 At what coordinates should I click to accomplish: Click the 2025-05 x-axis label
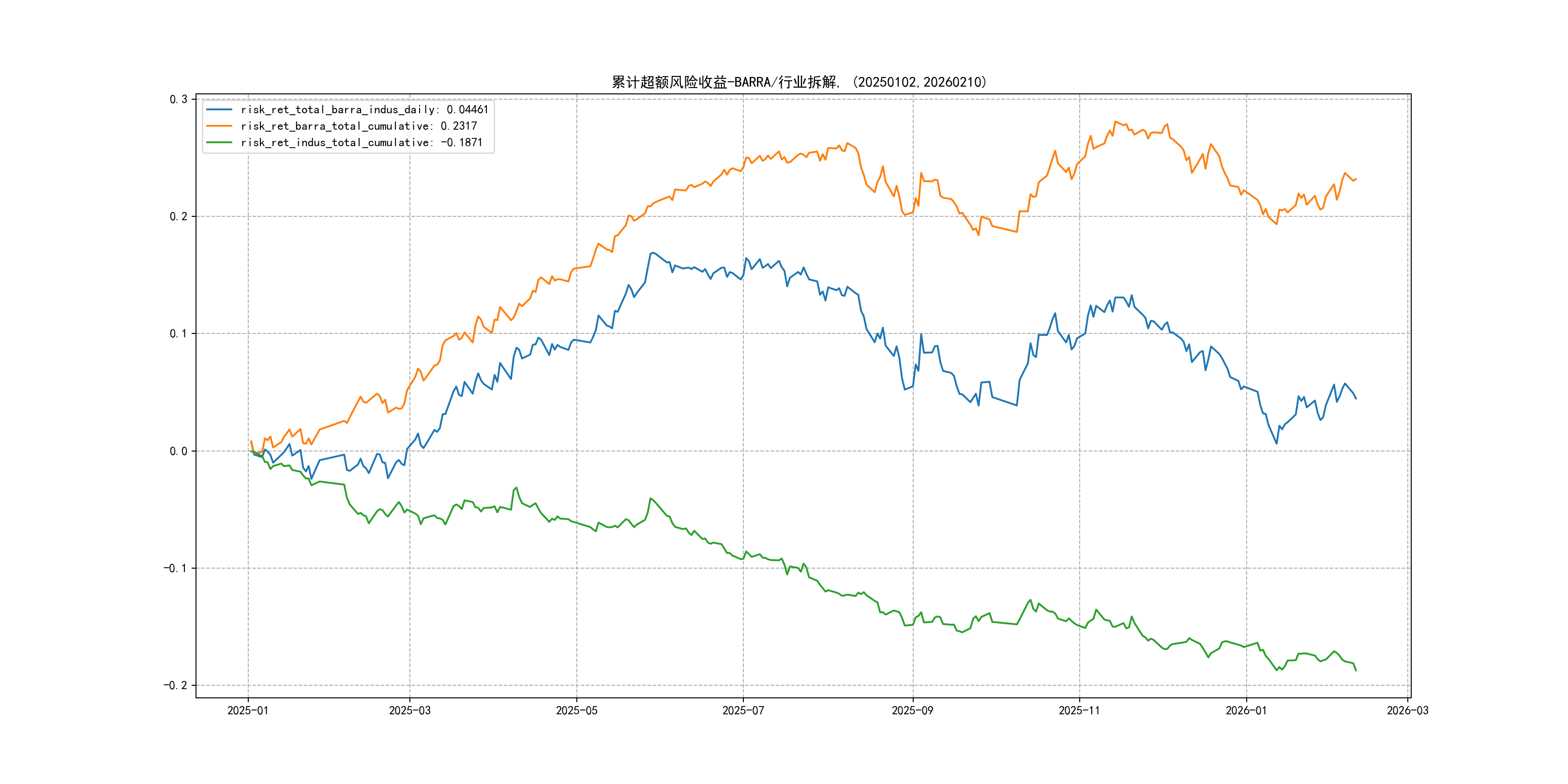click(576, 710)
